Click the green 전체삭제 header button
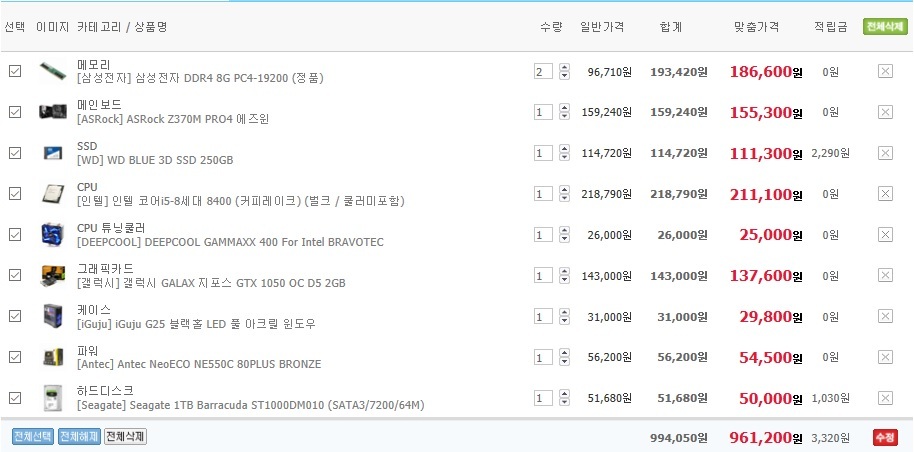The image size is (914, 452). [885, 27]
